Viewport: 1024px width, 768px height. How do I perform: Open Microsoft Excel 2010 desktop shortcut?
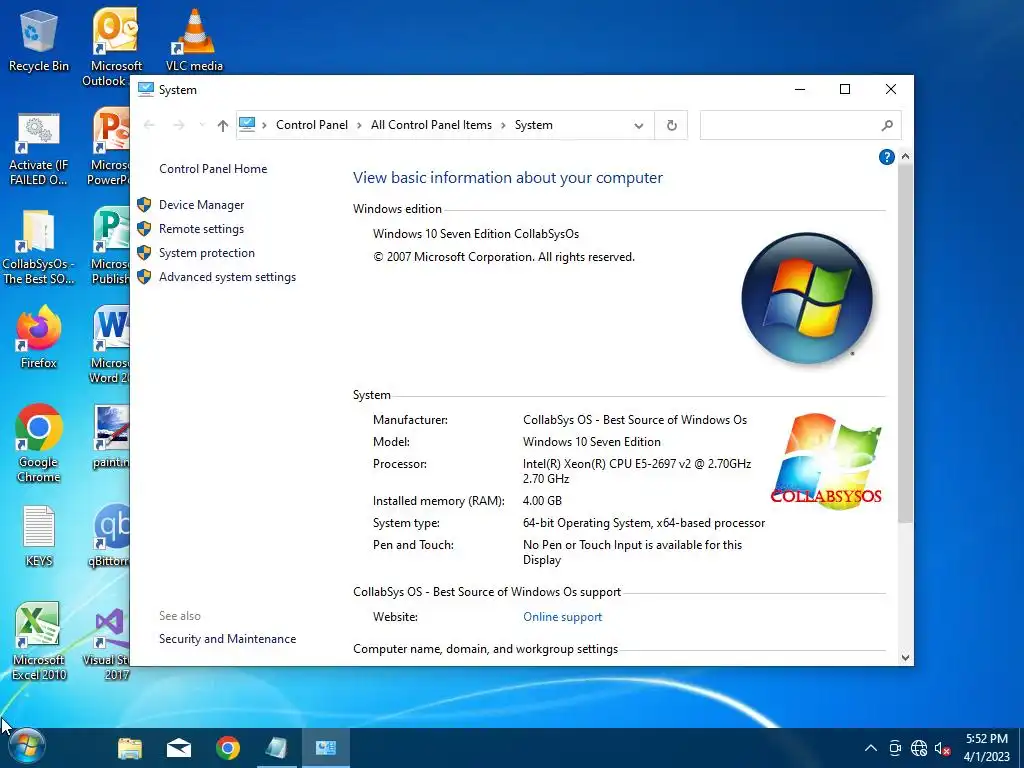[38, 641]
